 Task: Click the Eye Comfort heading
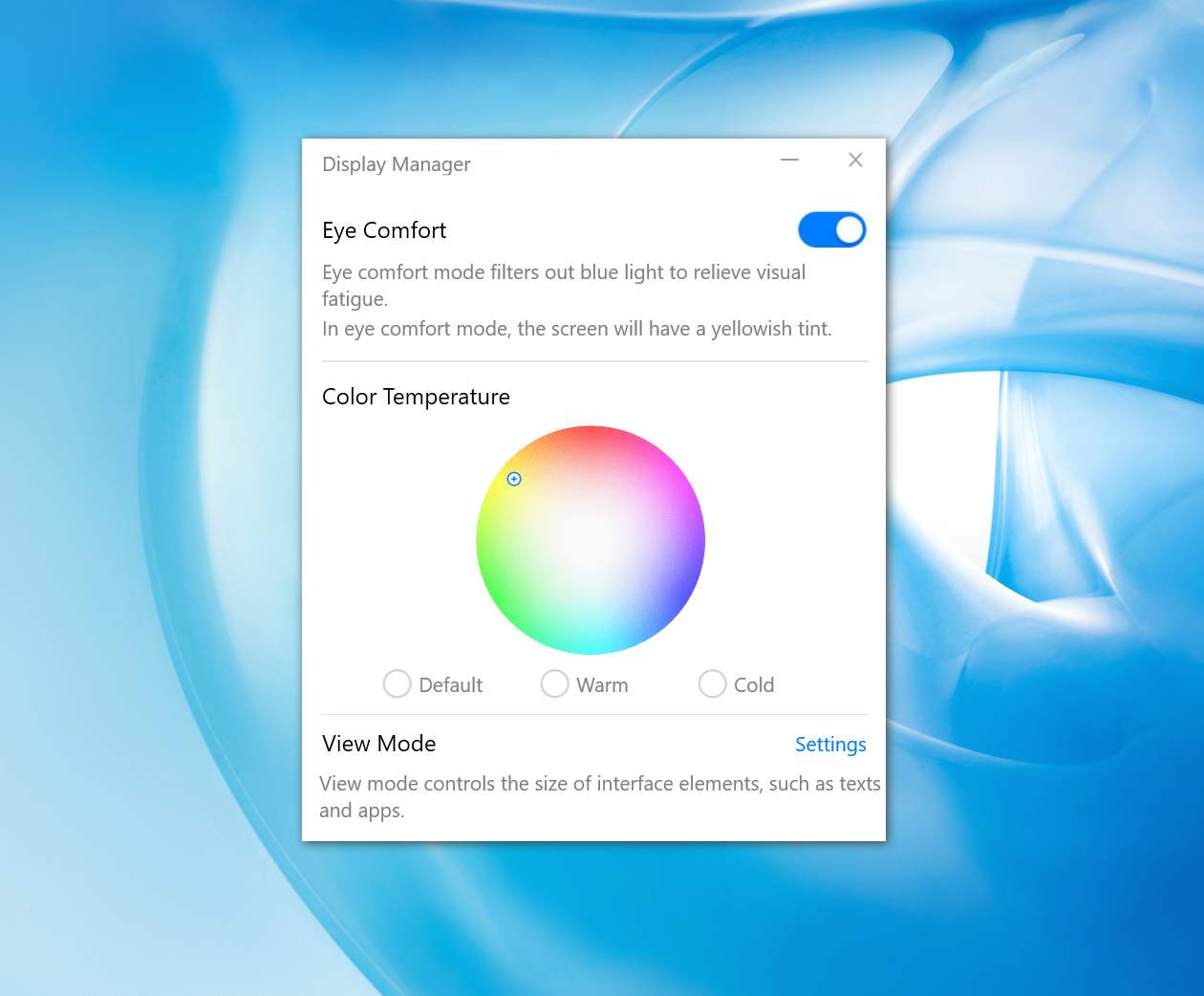point(384,230)
